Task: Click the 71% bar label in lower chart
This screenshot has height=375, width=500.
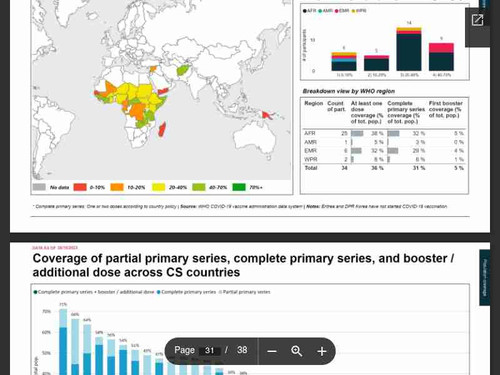Action: click(x=63, y=304)
